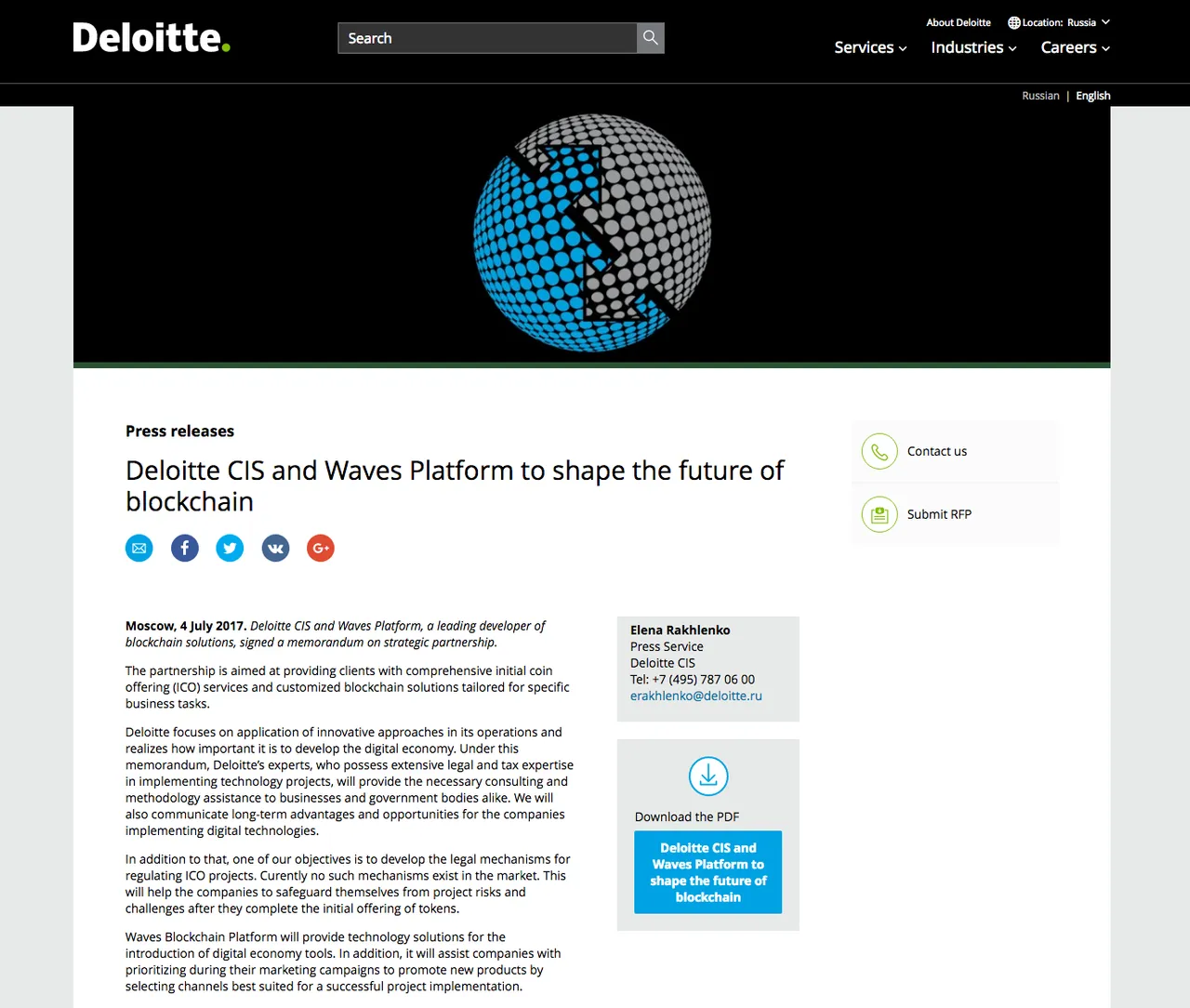
Task: Expand the Careers menu
Action: (1076, 47)
